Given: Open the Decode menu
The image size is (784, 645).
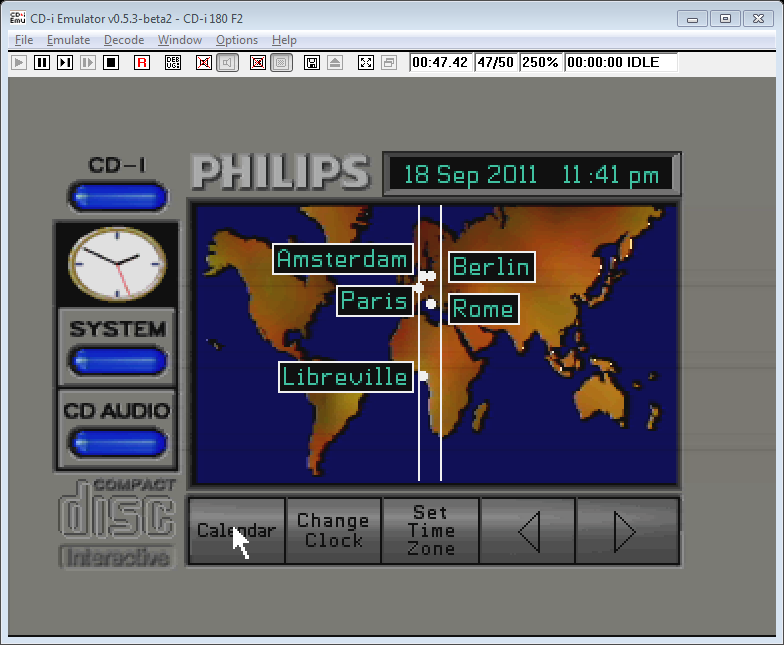Looking at the screenshot, I should pyautogui.click(x=124, y=40).
